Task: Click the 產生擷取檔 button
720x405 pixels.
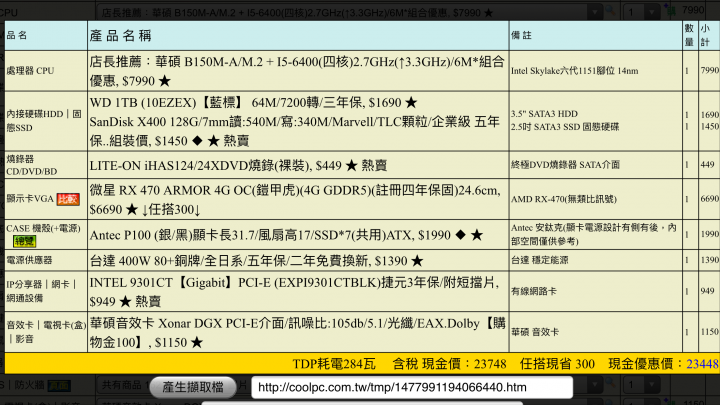Action: [192, 387]
